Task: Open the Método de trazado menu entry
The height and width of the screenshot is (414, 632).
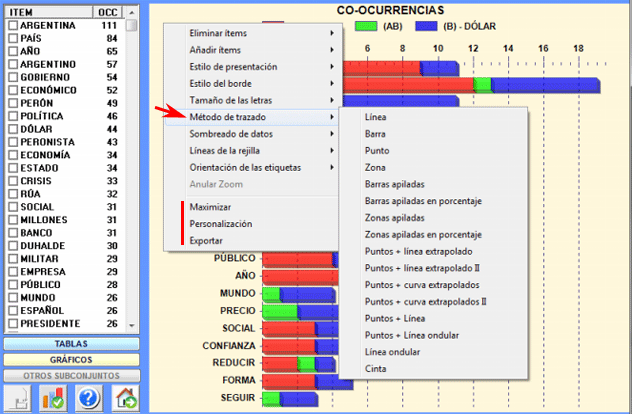Action: [251, 117]
